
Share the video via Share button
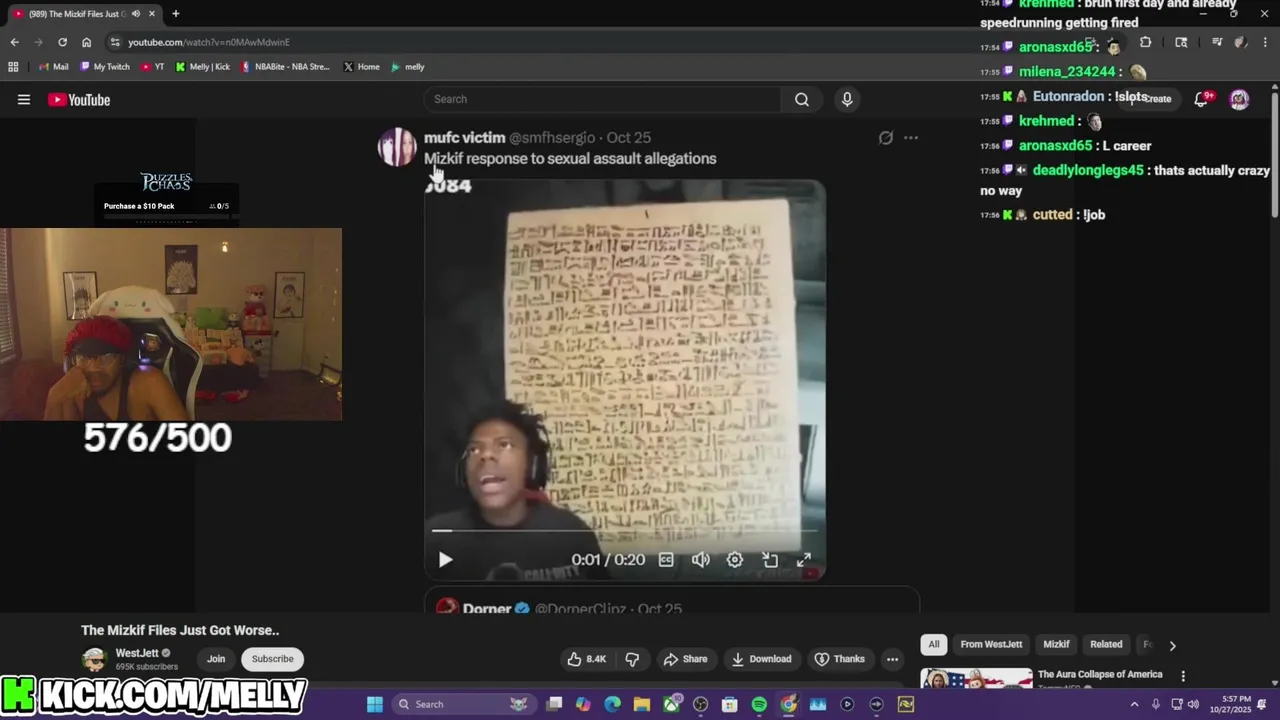click(x=685, y=659)
